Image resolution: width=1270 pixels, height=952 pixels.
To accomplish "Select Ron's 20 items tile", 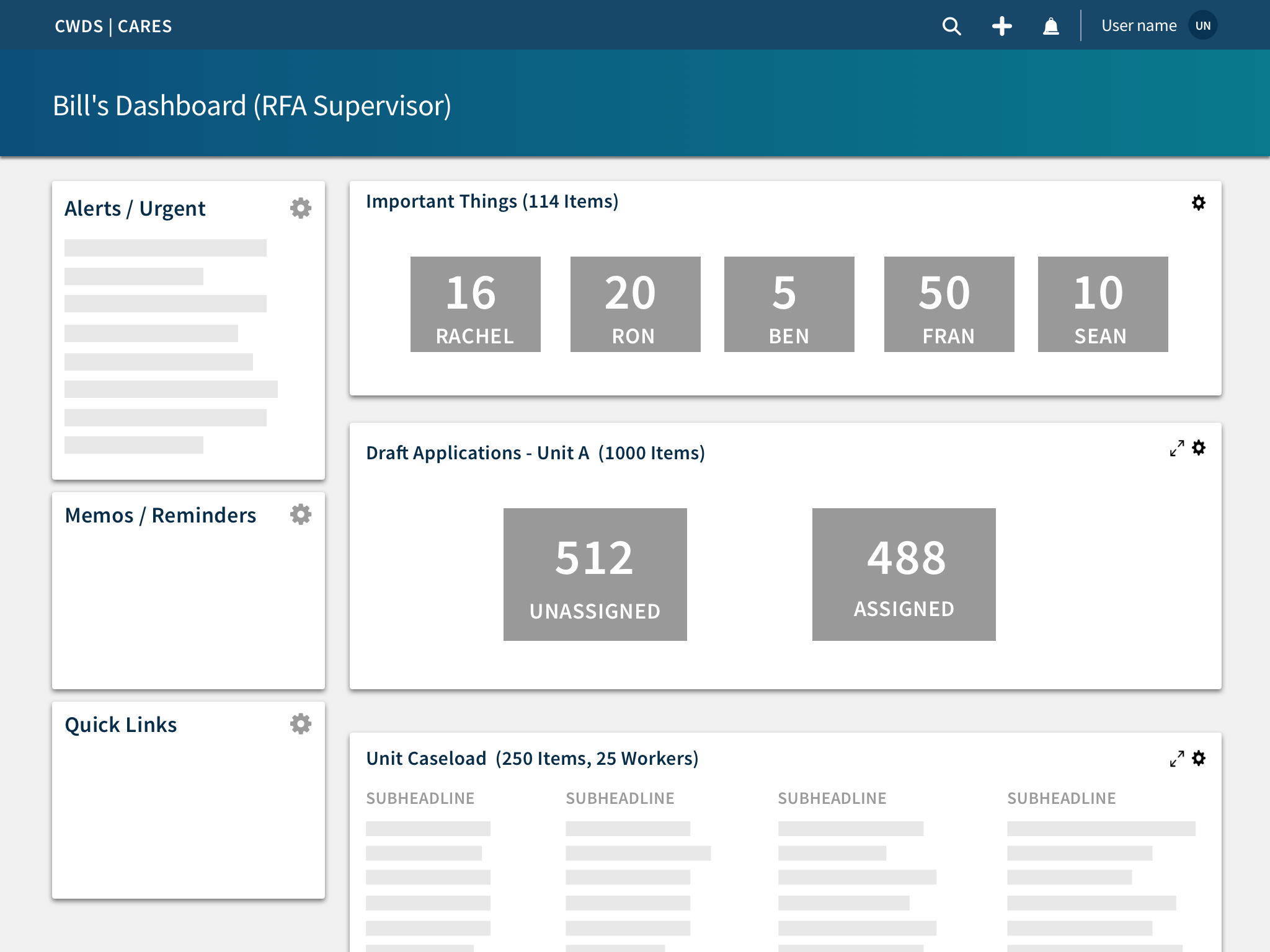I will tap(635, 304).
